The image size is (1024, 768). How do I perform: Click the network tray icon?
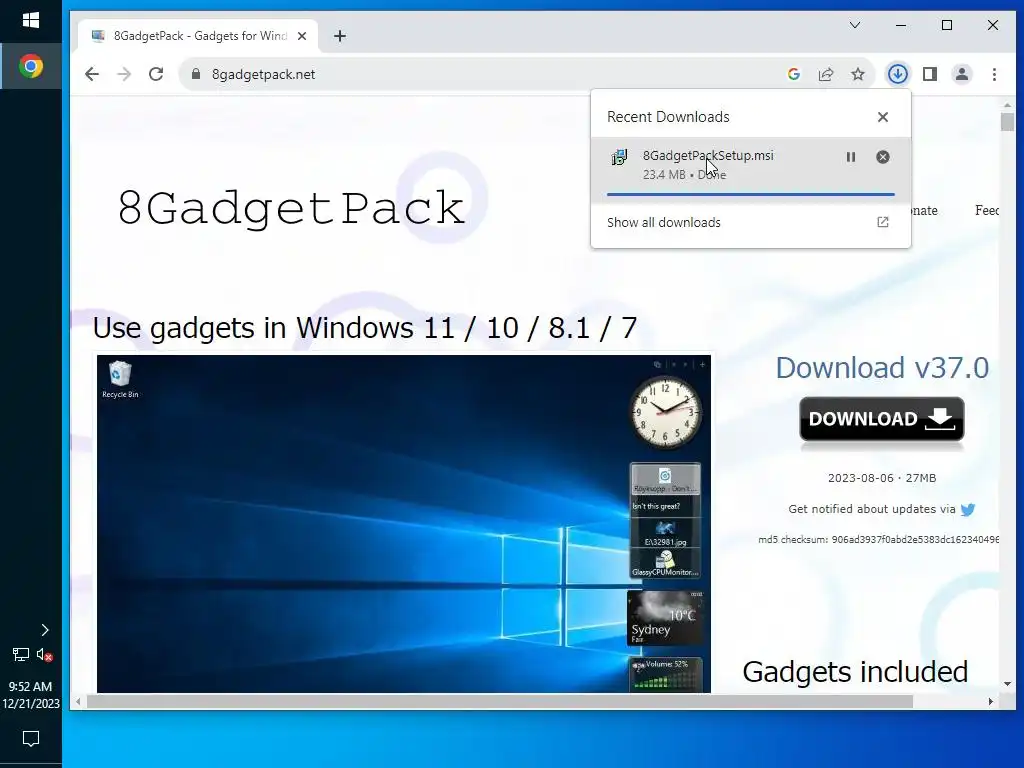(x=20, y=654)
